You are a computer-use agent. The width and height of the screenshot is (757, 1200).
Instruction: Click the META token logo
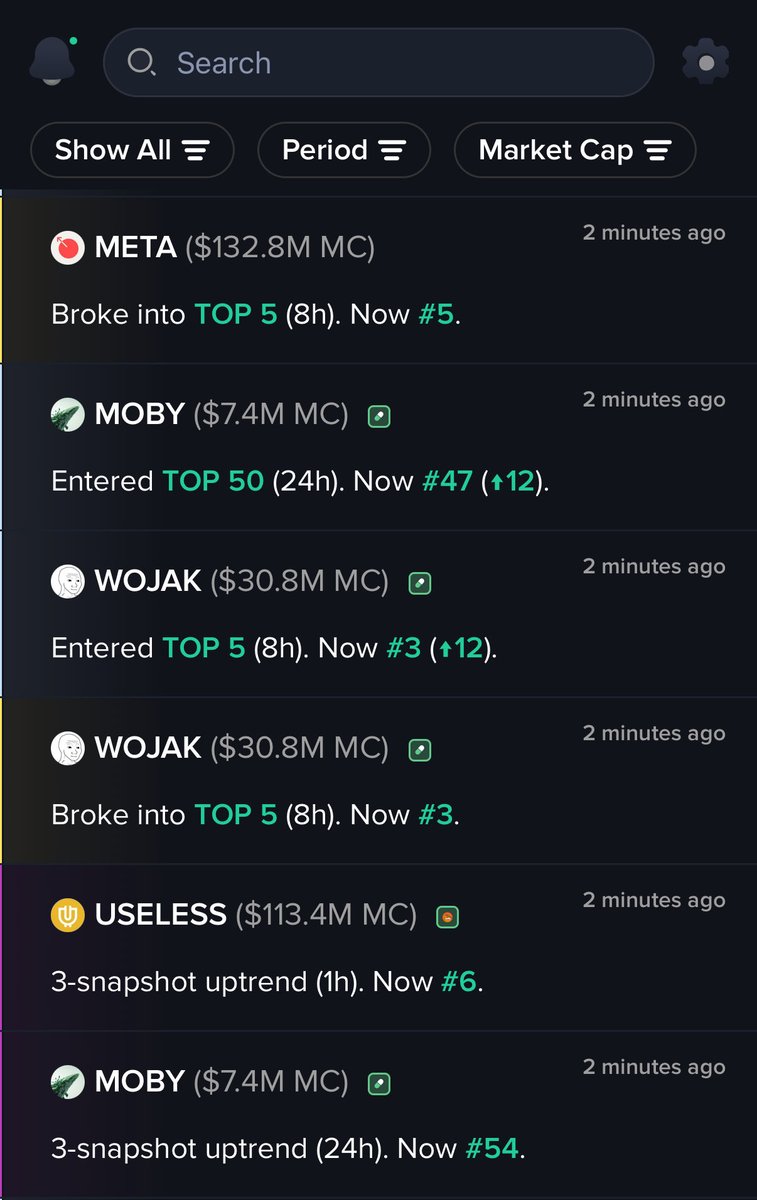coord(67,247)
